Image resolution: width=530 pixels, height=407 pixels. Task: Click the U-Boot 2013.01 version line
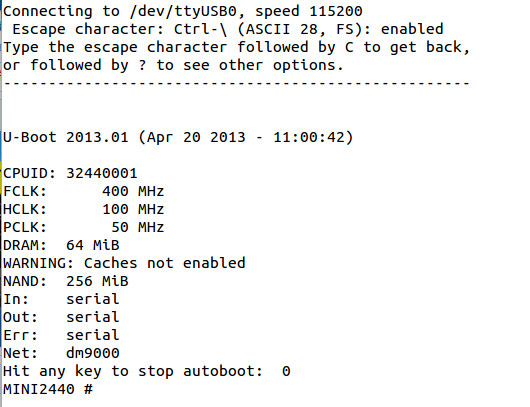[x=178, y=137]
